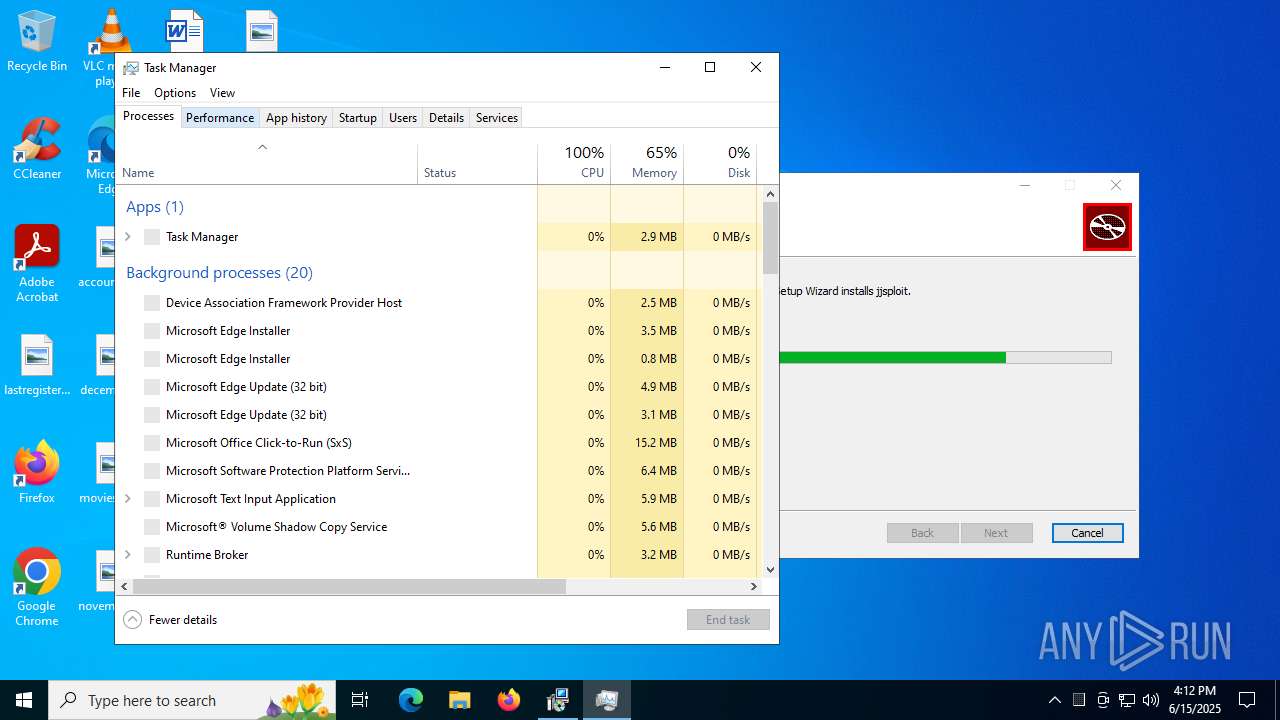
Task: Switch to the Performance tab
Action: pos(220,118)
